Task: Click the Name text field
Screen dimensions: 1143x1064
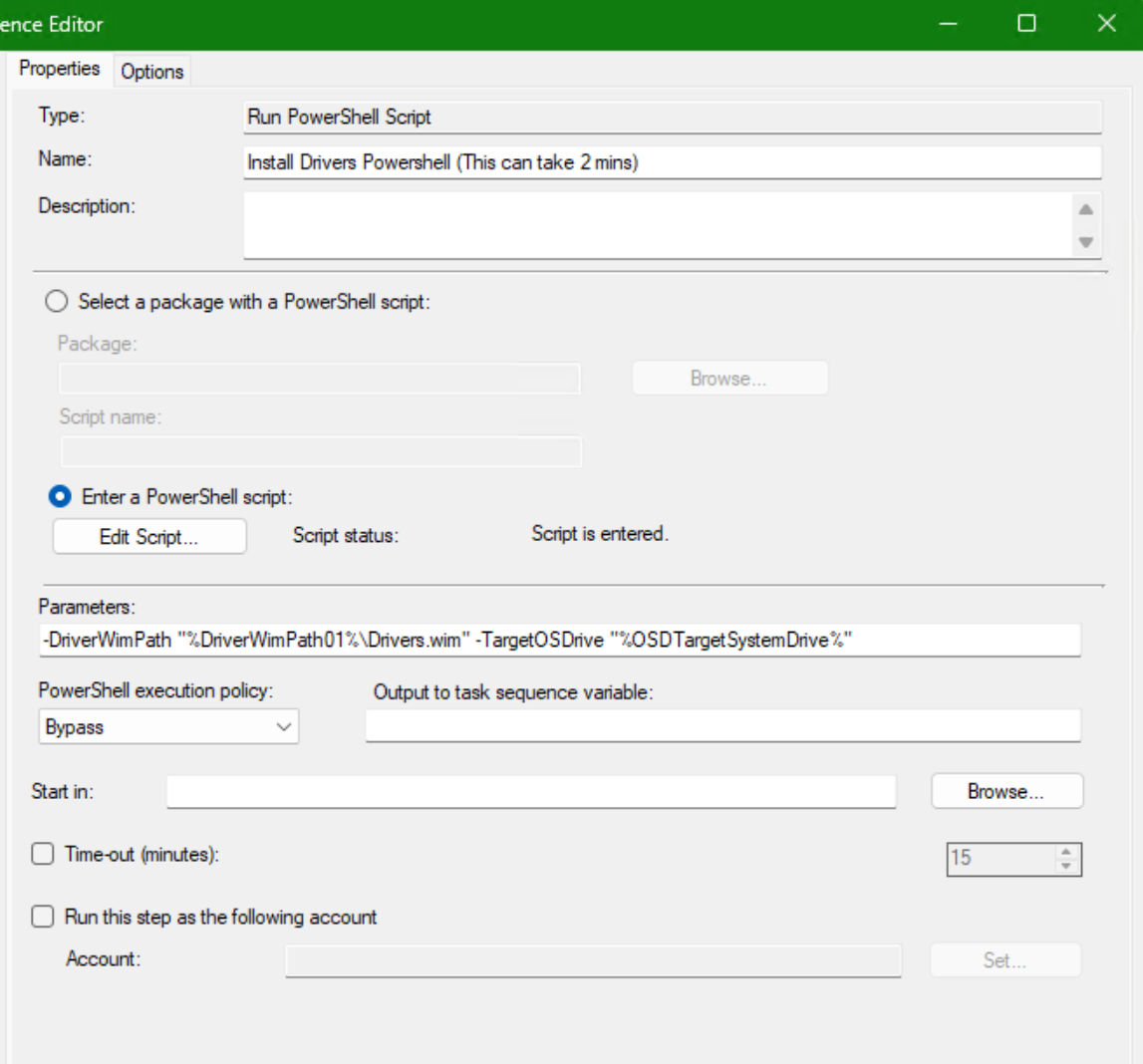Action: (672, 162)
